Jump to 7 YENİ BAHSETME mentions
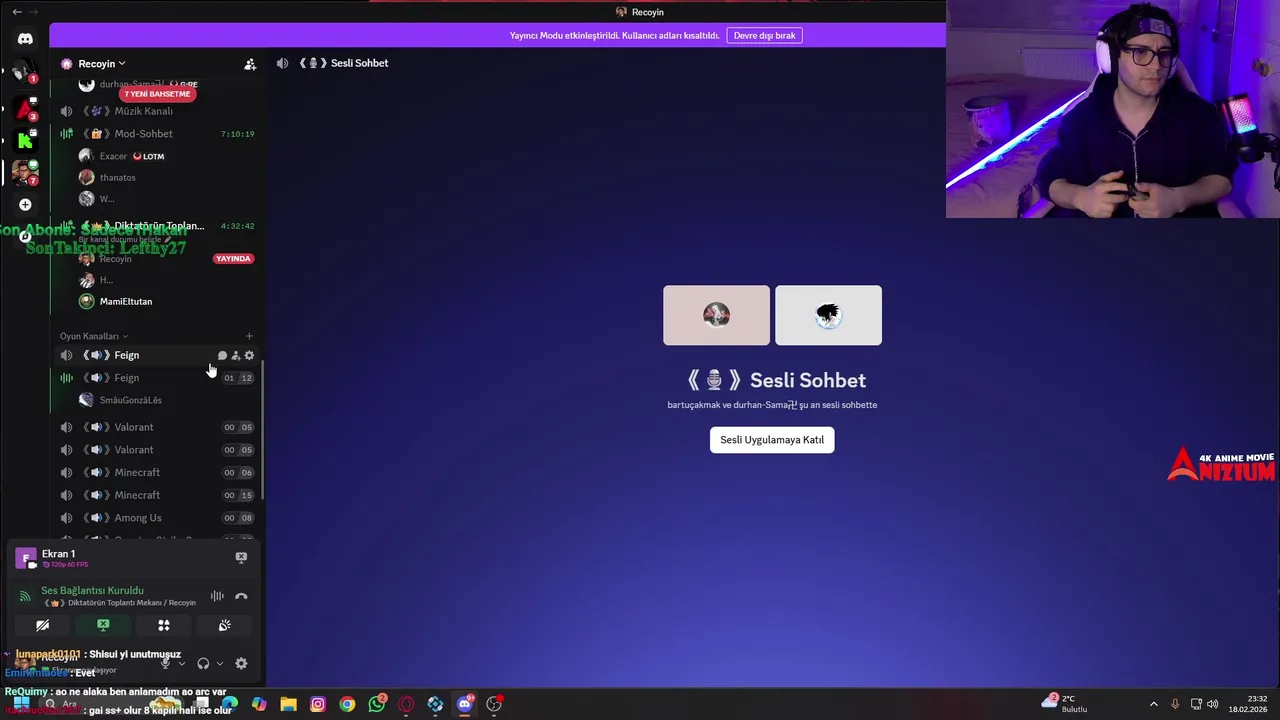The height and width of the screenshot is (720, 1280). point(155,94)
